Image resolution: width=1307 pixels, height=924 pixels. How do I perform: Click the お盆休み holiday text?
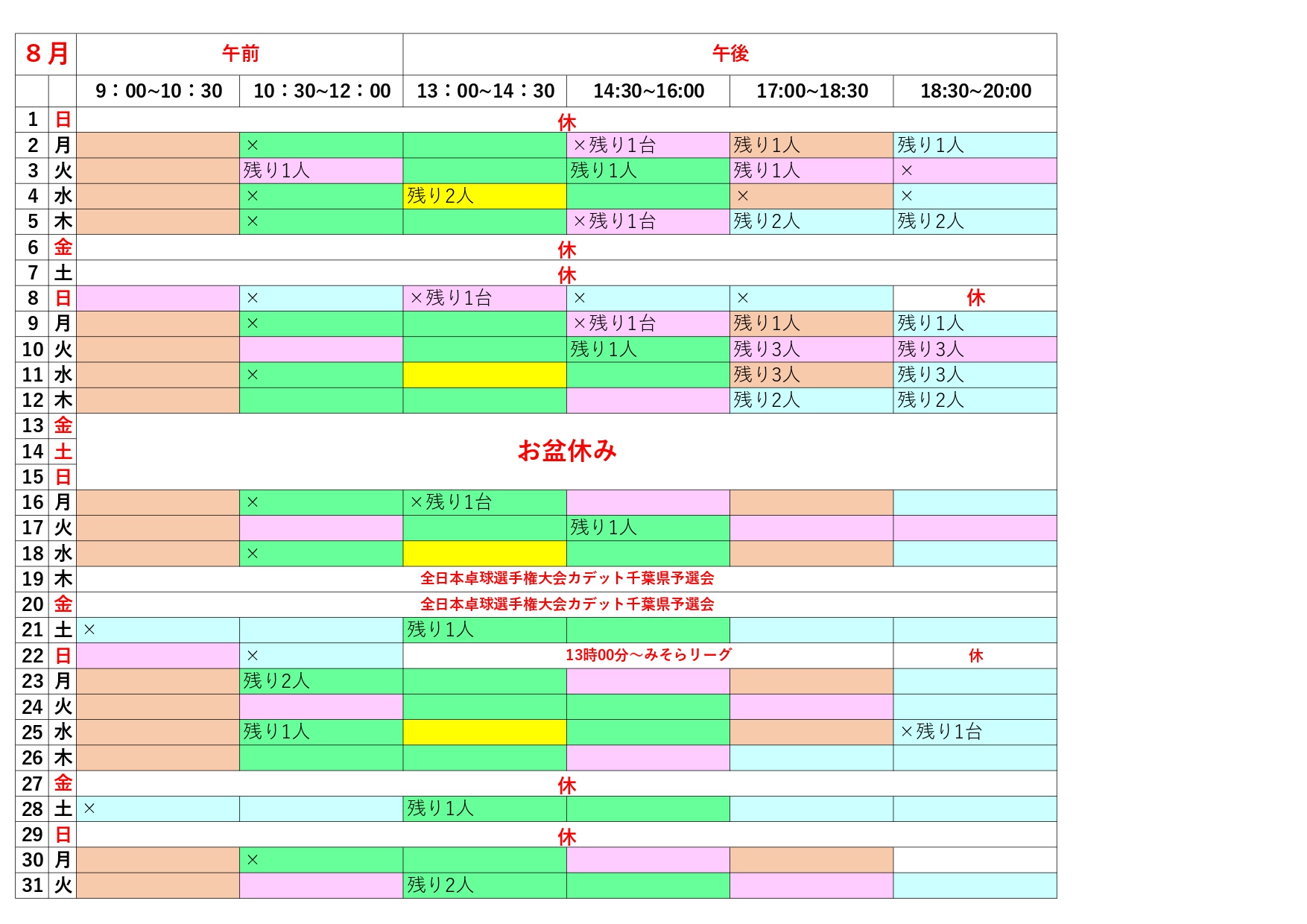click(566, 451)
